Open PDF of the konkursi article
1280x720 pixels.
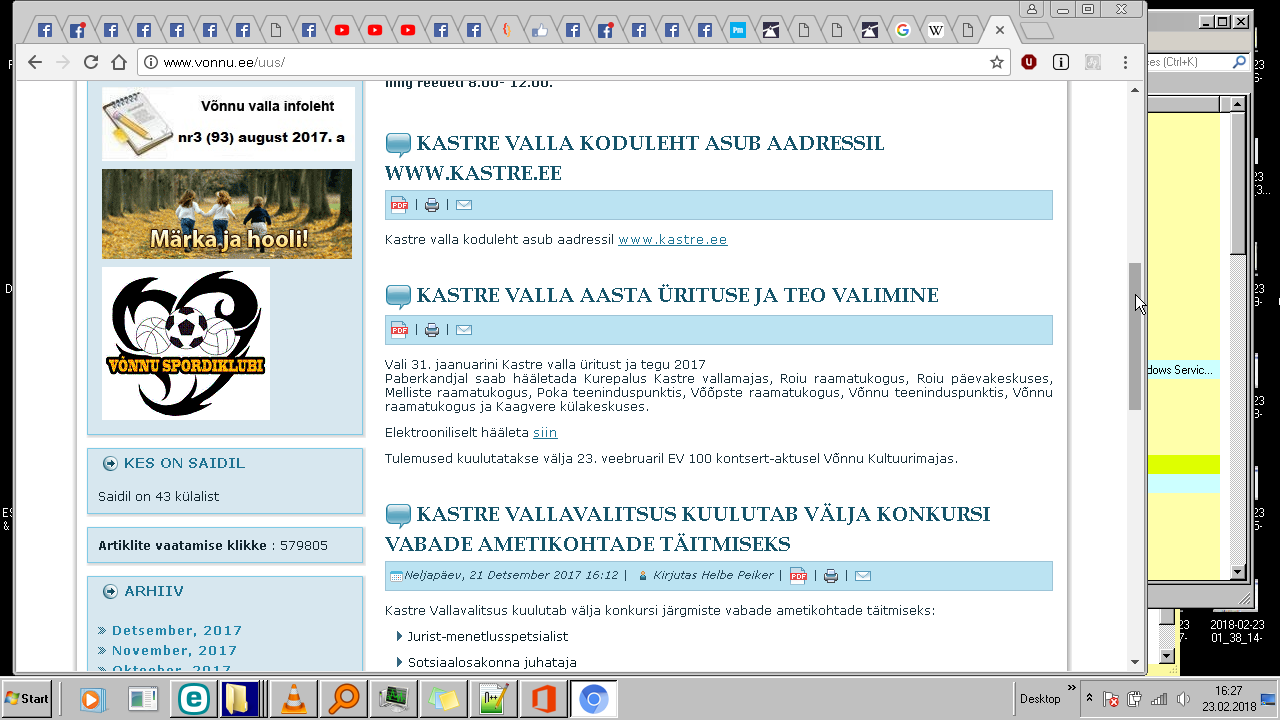798,575
